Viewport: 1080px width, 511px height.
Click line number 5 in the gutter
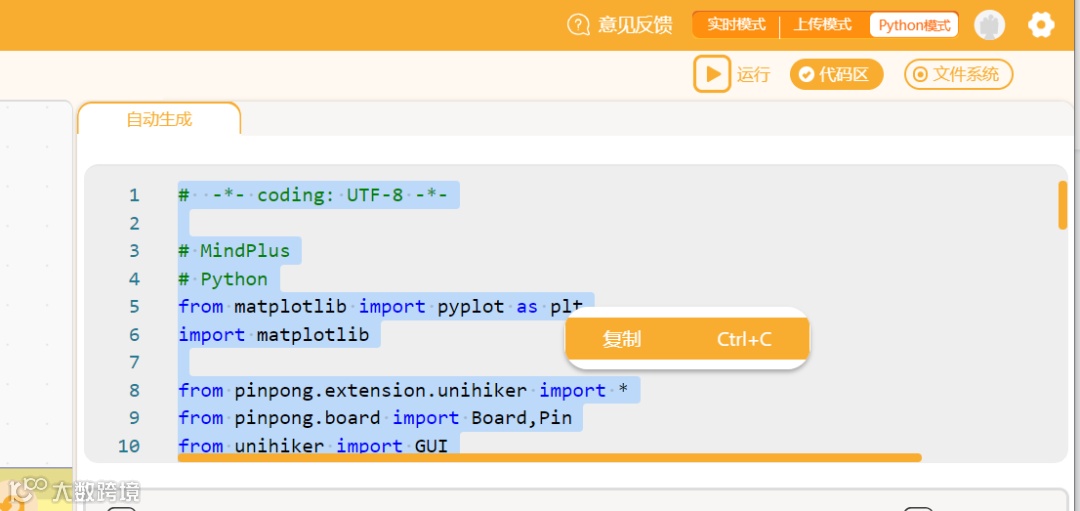134,306
